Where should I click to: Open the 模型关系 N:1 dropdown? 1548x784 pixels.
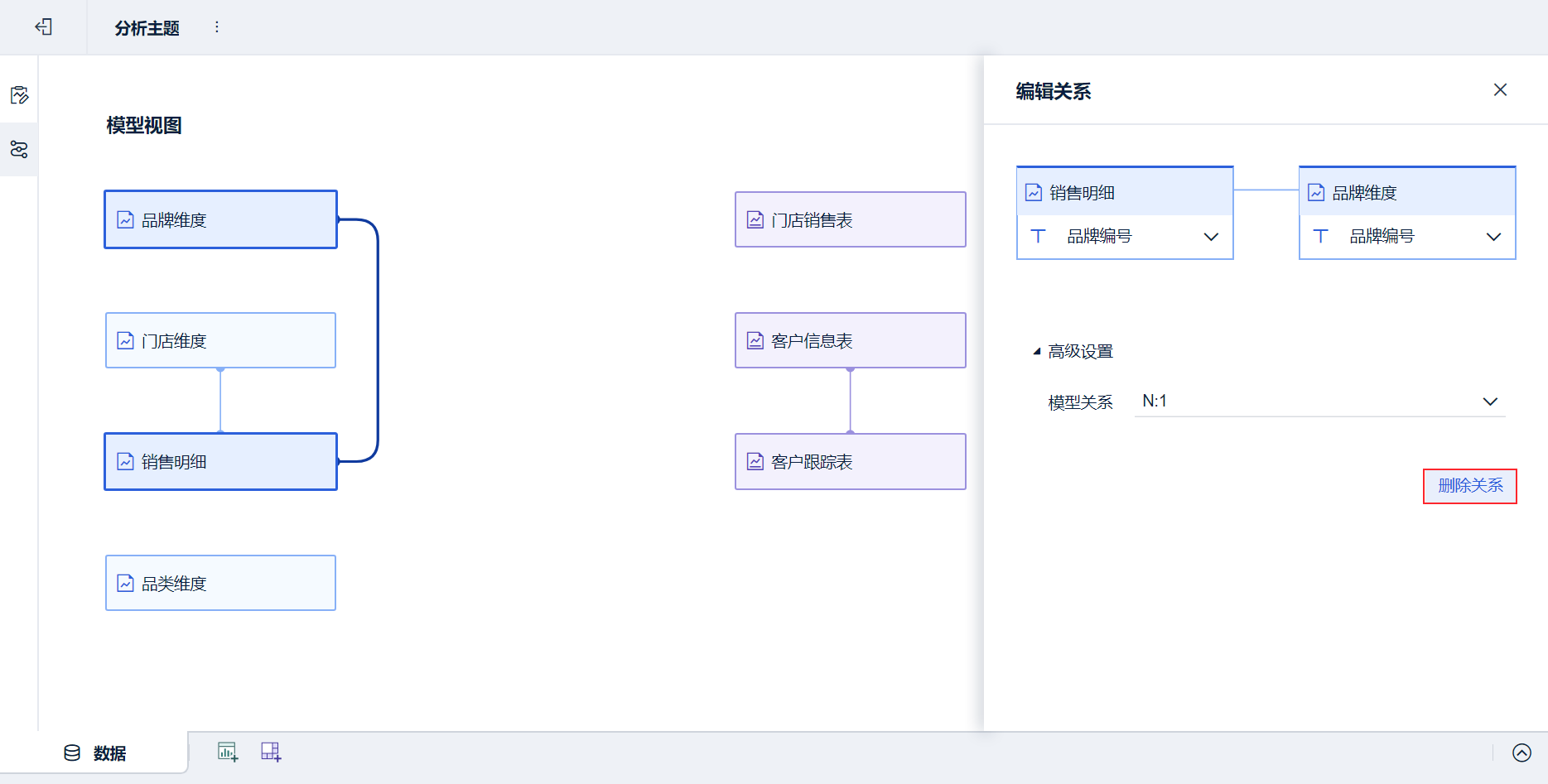[x=1489, y=402]
